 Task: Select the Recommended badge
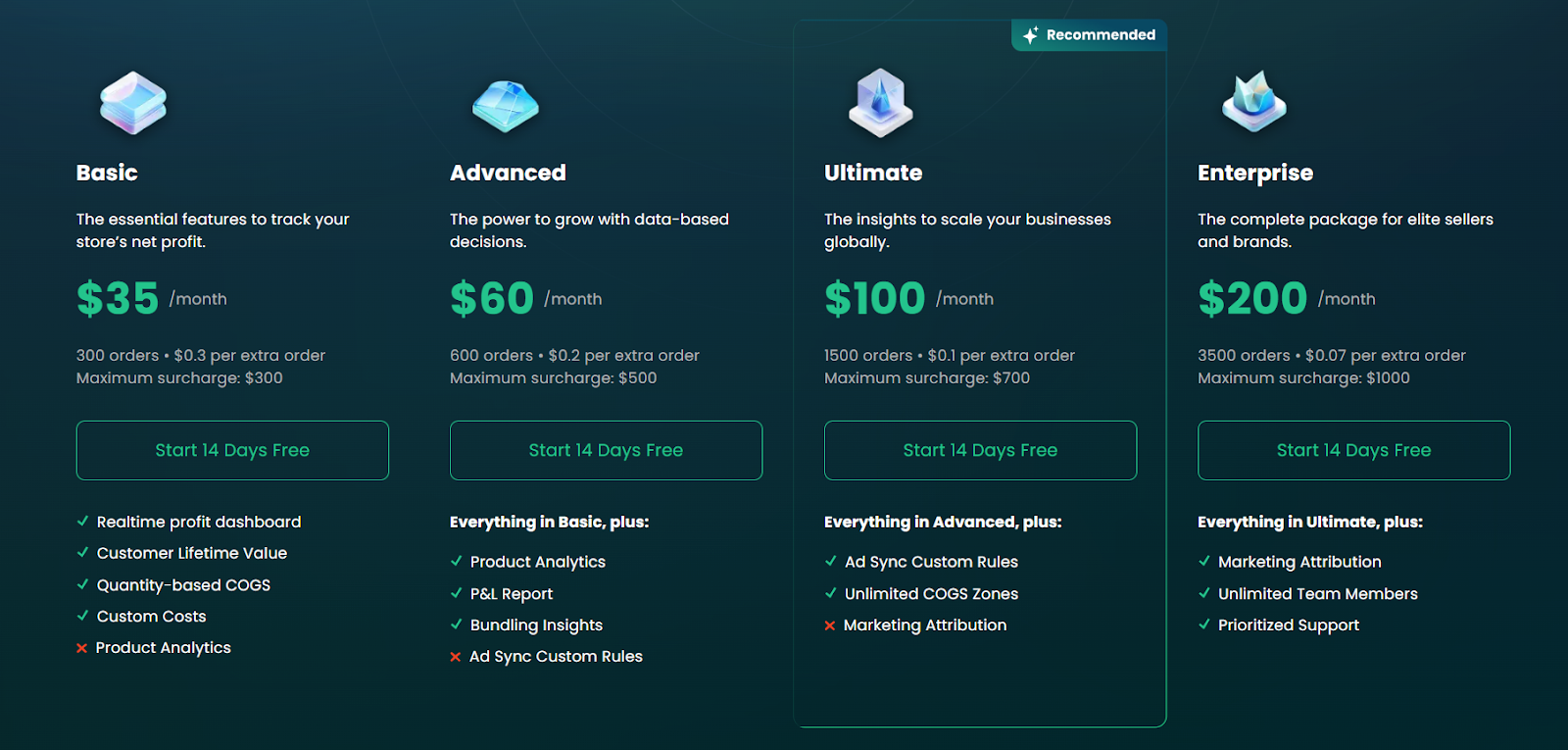click(1089, 34)
